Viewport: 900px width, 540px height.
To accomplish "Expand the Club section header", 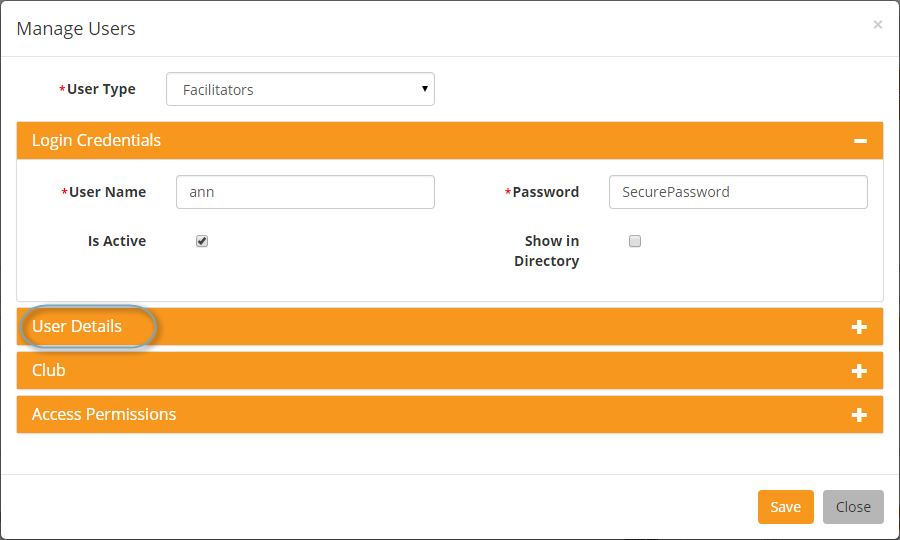I will (x=450, y=371).
